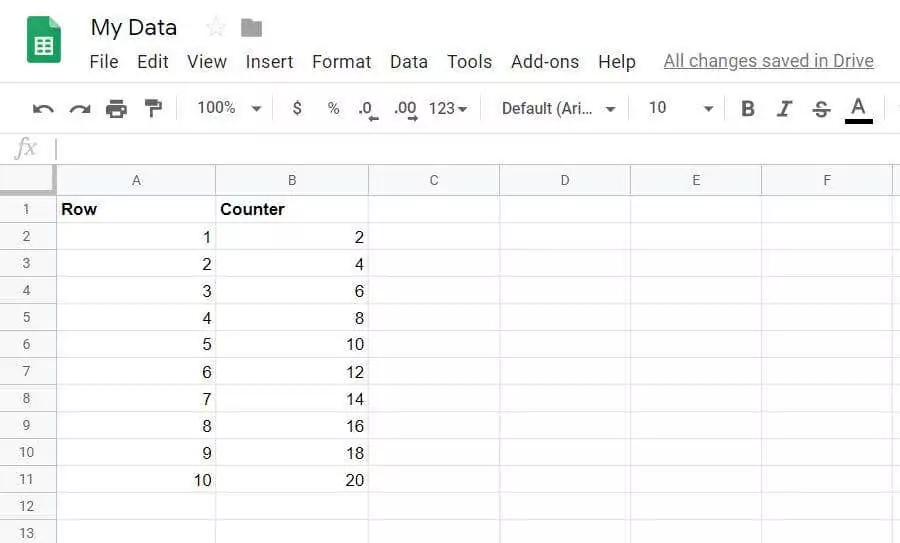Open the Add-ons menu
The image size is (900, 543).
(x=544, y=62)
